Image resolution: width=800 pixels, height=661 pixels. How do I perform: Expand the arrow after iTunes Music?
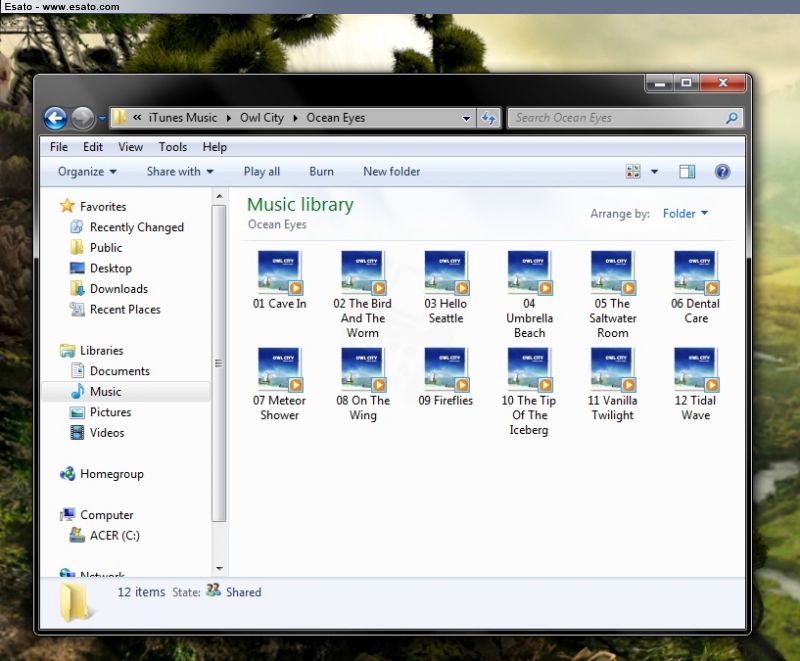(x=229, y=118)
